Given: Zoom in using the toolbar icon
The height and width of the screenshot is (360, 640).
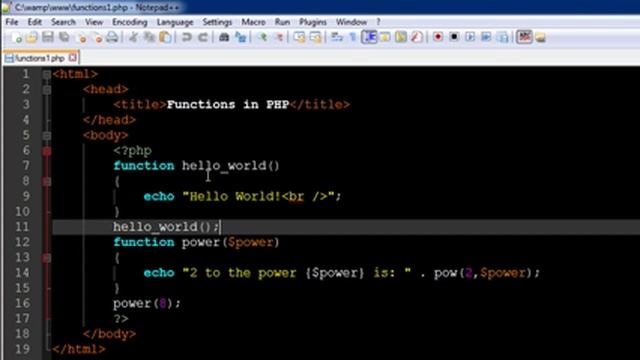Looking at the screenshot, I should [x=262, y=37].
